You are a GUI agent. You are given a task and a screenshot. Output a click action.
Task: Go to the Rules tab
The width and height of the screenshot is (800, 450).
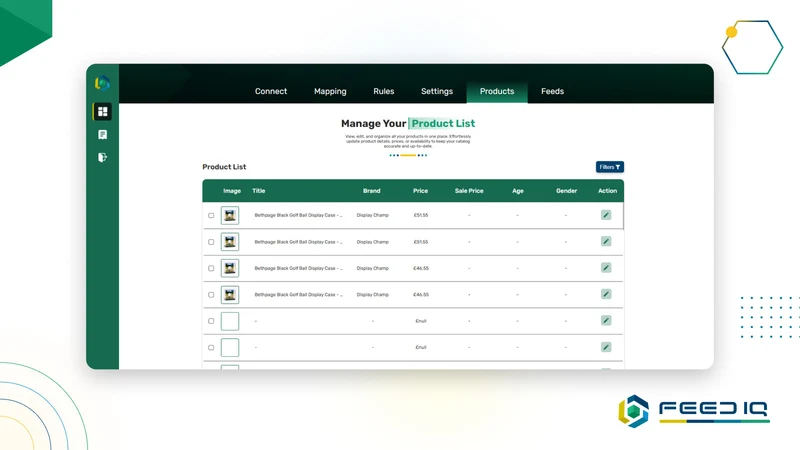(x=384, y=91)
